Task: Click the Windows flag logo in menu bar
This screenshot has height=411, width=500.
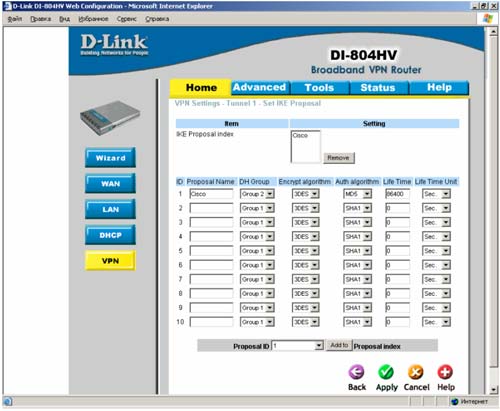Action: 488,19
